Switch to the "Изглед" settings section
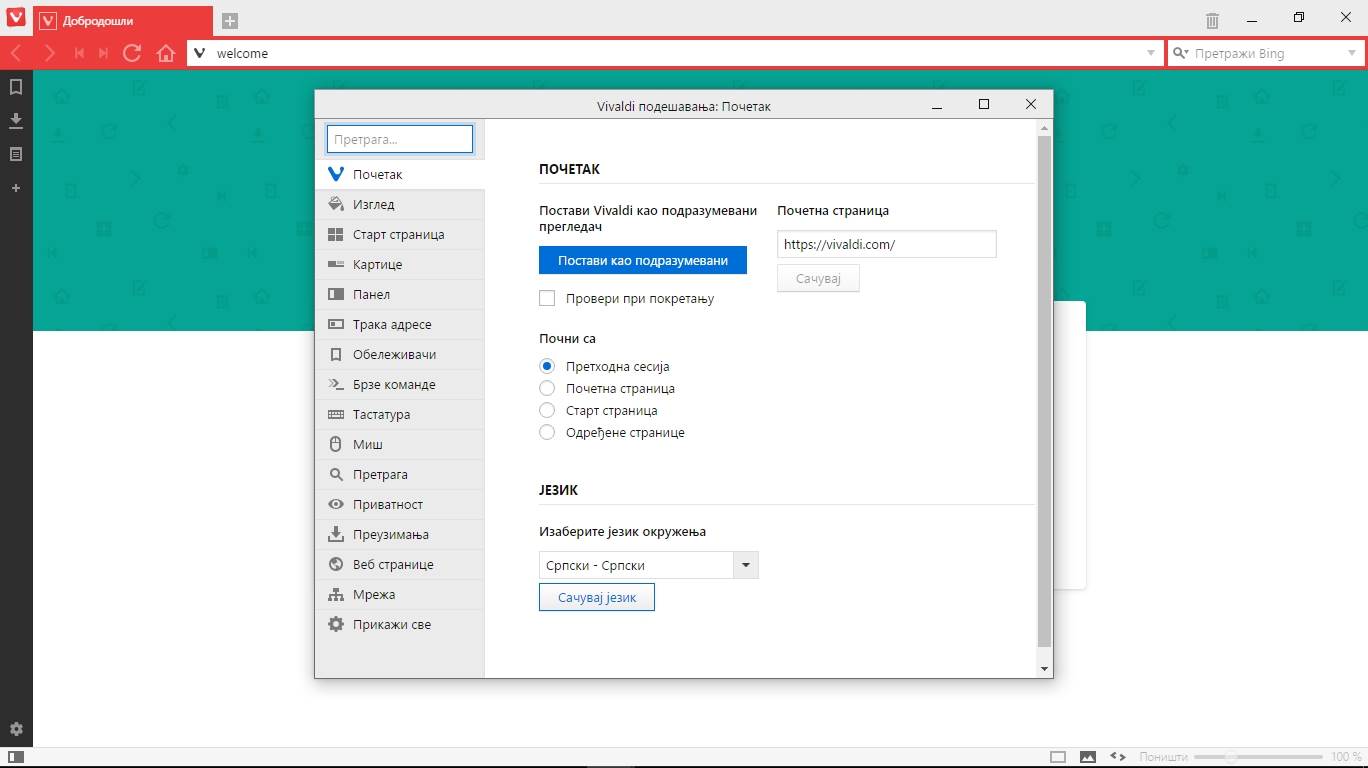 tap(373, 204)
